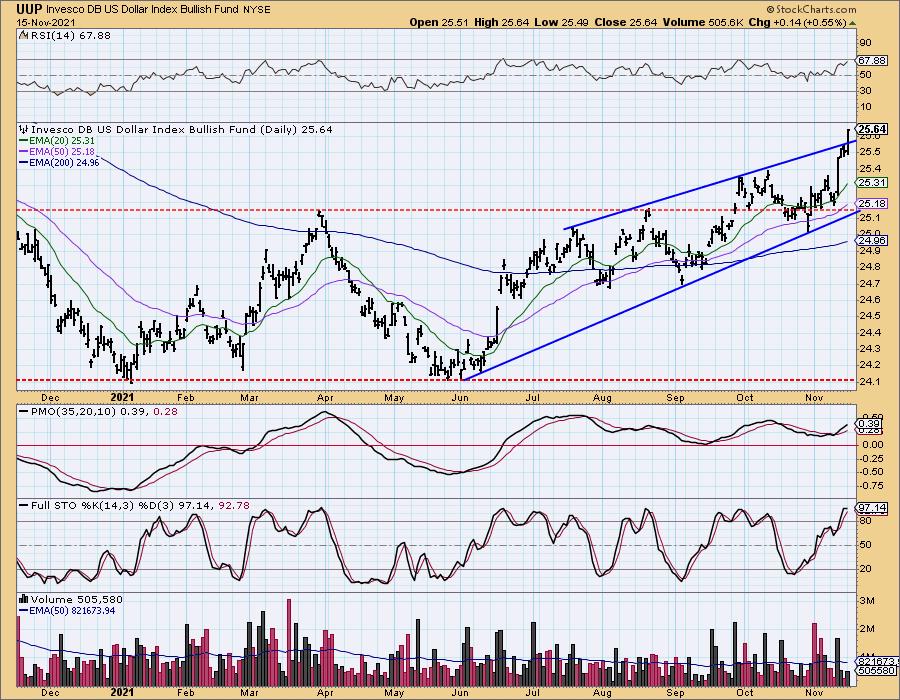This screenshot has width=900, height=700.
Task: Click the 24.96 EMA tag on price axis
Action: [x=872, y=240]
